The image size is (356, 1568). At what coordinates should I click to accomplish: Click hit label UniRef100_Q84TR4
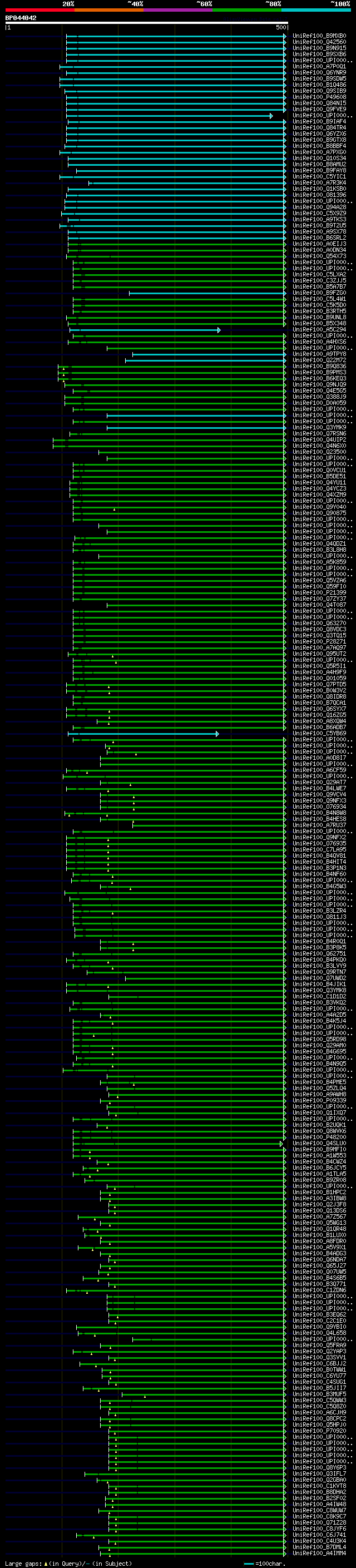coord(319,128)
